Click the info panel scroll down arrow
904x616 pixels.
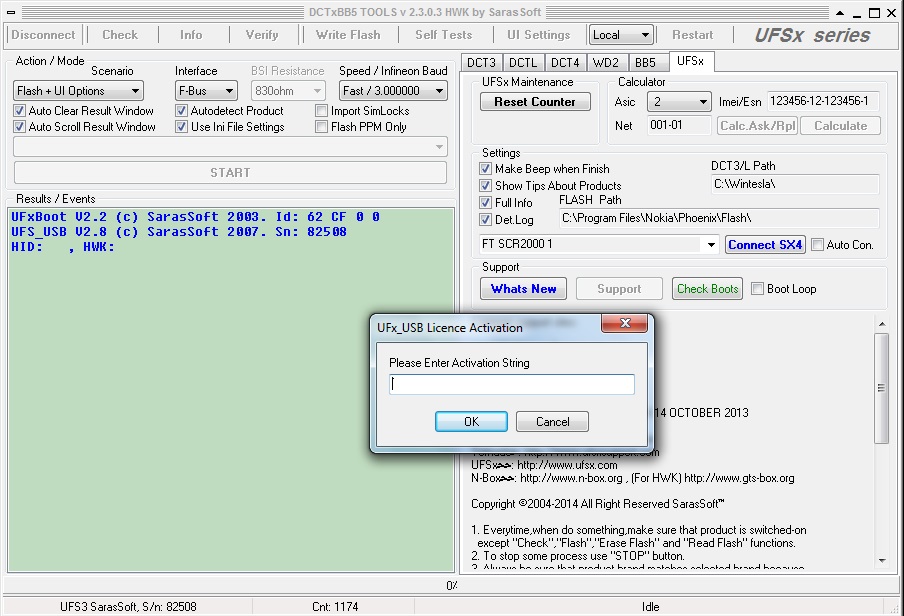[882, 561]
